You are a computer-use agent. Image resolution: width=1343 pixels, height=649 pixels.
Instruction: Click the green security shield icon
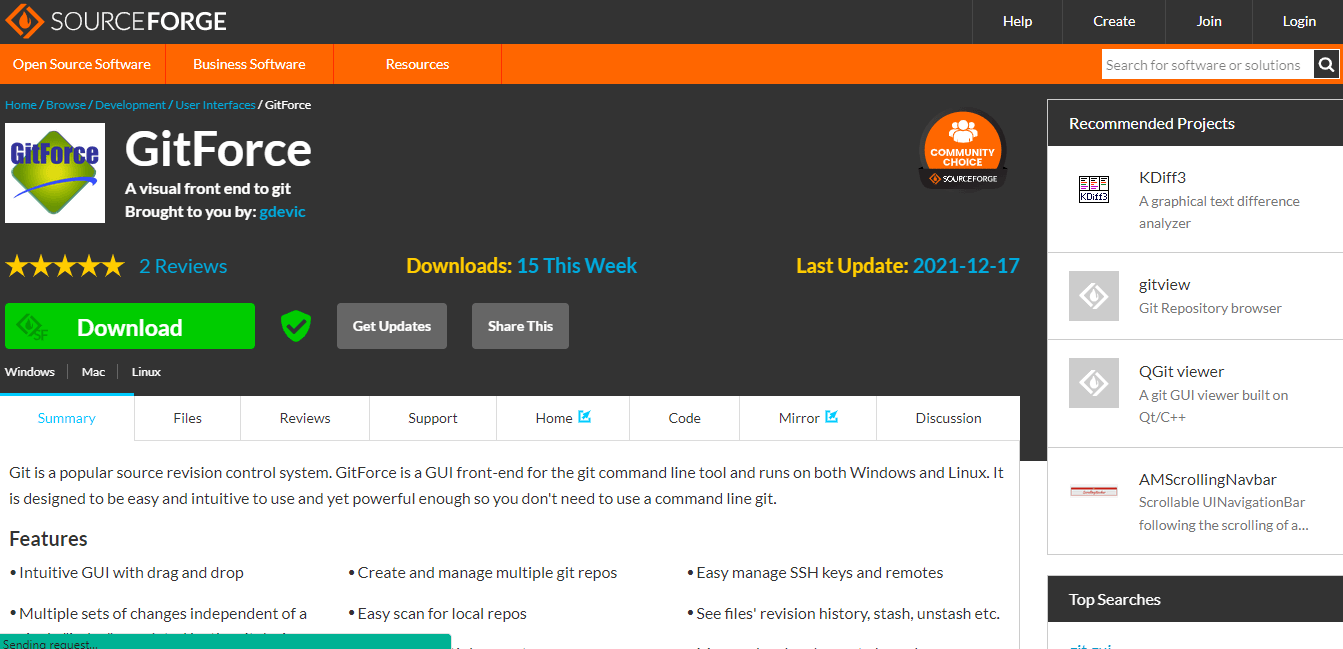click(295, 326)
